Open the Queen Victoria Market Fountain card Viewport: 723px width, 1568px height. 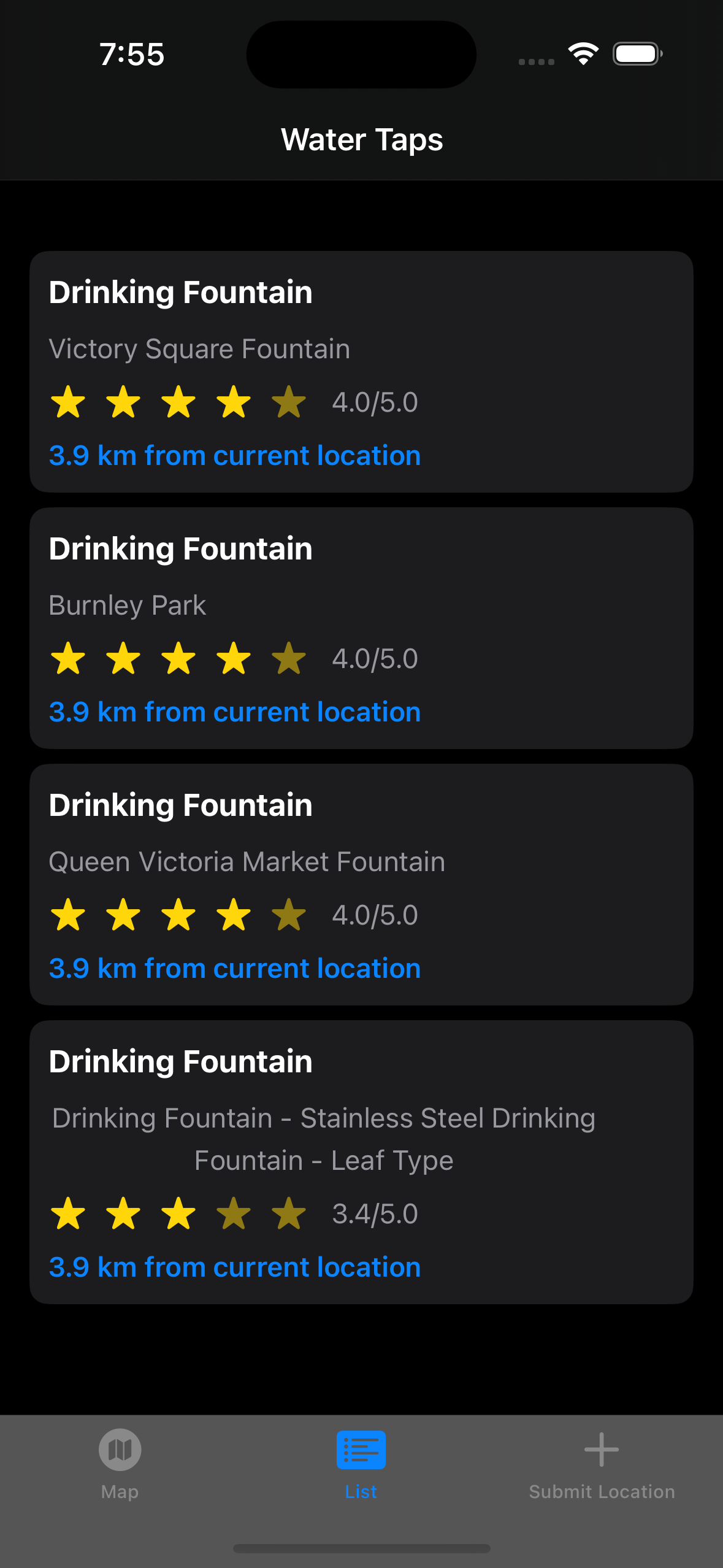[x=361, y=885]
